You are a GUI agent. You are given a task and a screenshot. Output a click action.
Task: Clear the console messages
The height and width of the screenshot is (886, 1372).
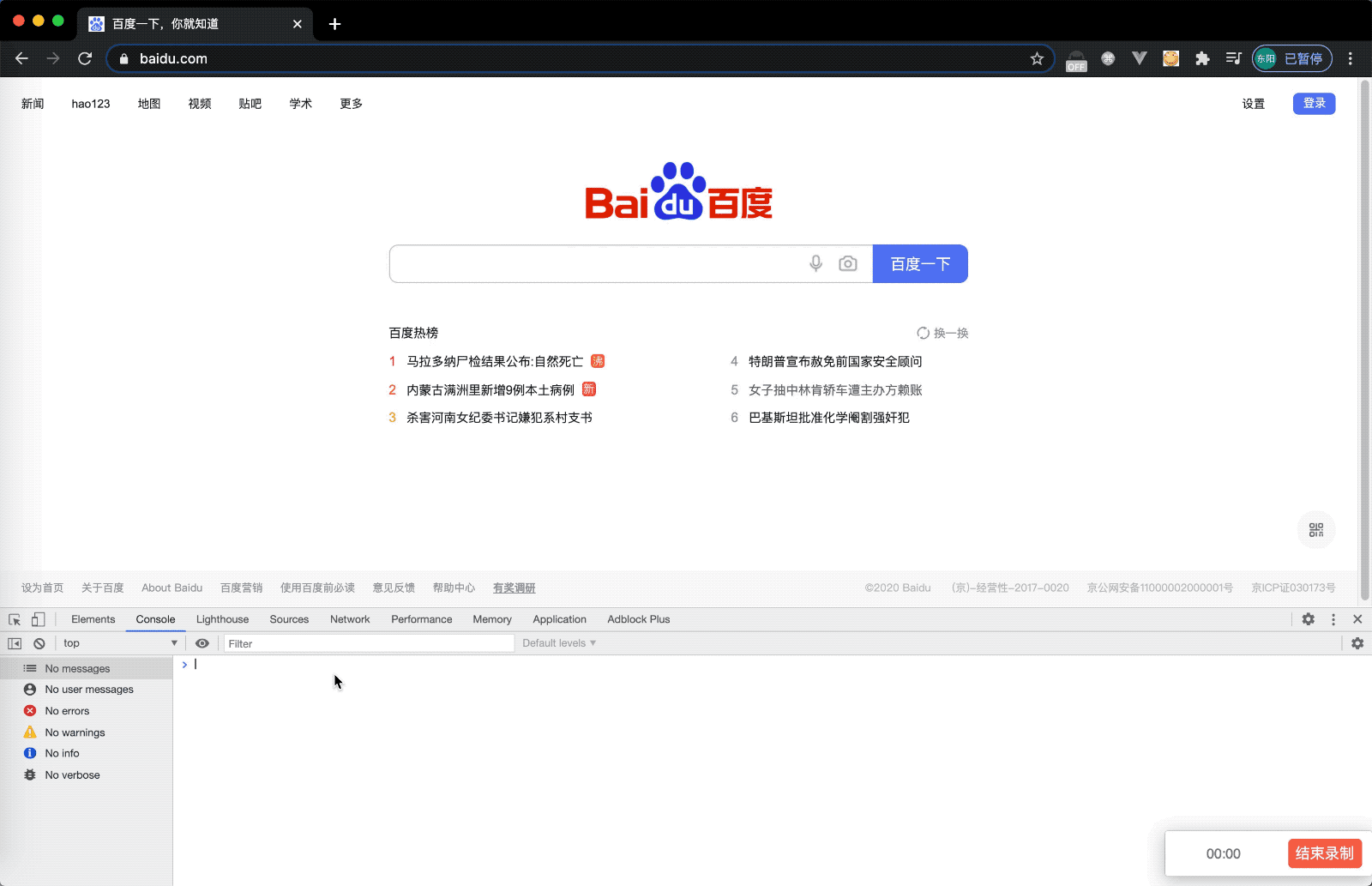click(39, 642)
